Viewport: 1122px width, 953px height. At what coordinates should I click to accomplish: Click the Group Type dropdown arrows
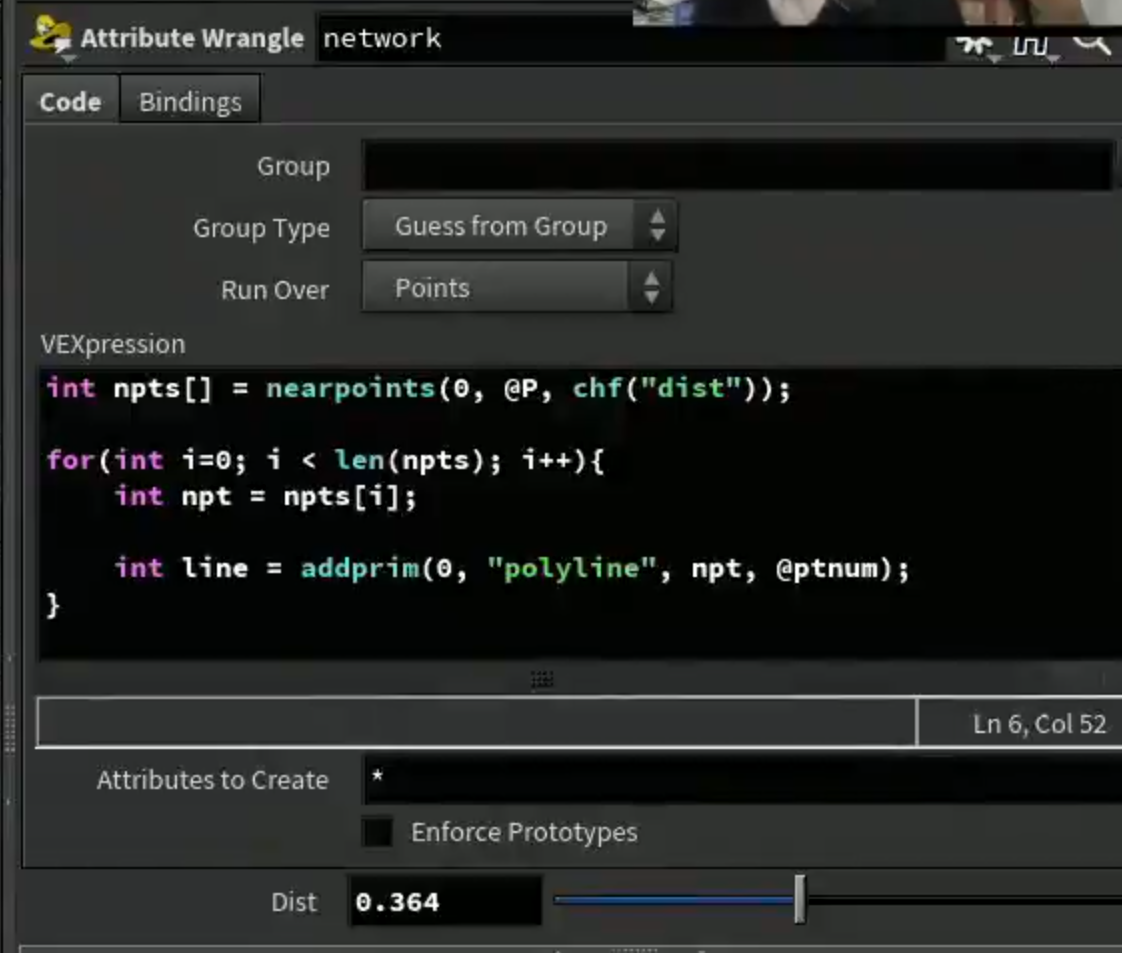click(657, 226)
